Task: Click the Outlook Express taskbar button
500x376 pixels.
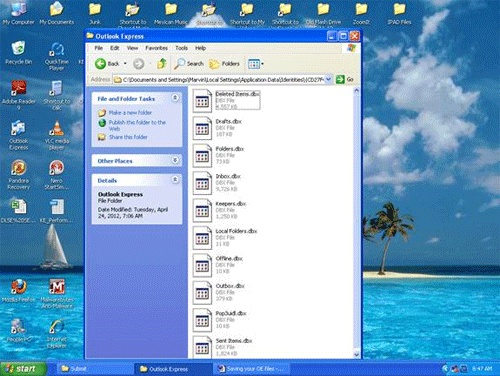Action: coord(173,369)
